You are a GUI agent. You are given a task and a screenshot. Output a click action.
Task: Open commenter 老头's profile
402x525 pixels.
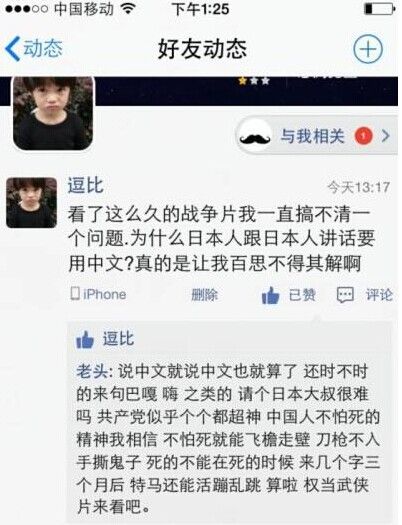coord(92,372)
